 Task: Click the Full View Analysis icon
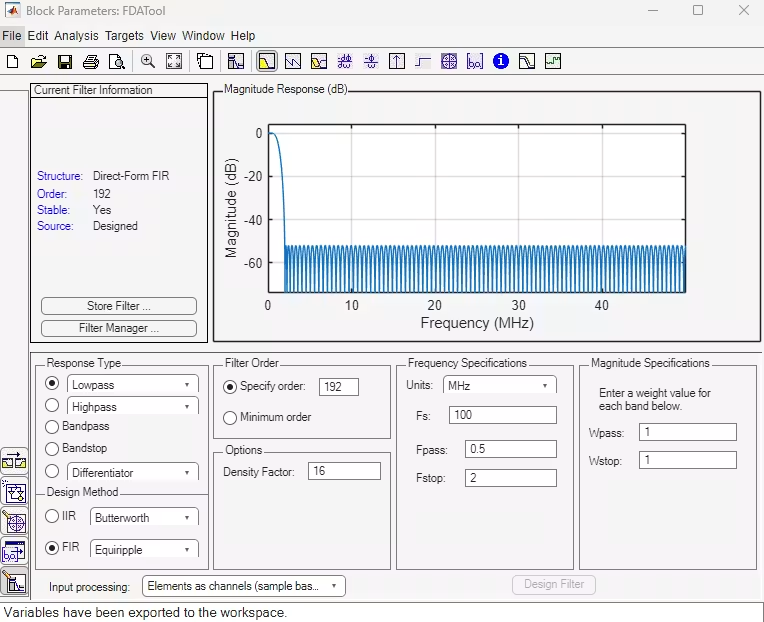click(x=205, y=61)
